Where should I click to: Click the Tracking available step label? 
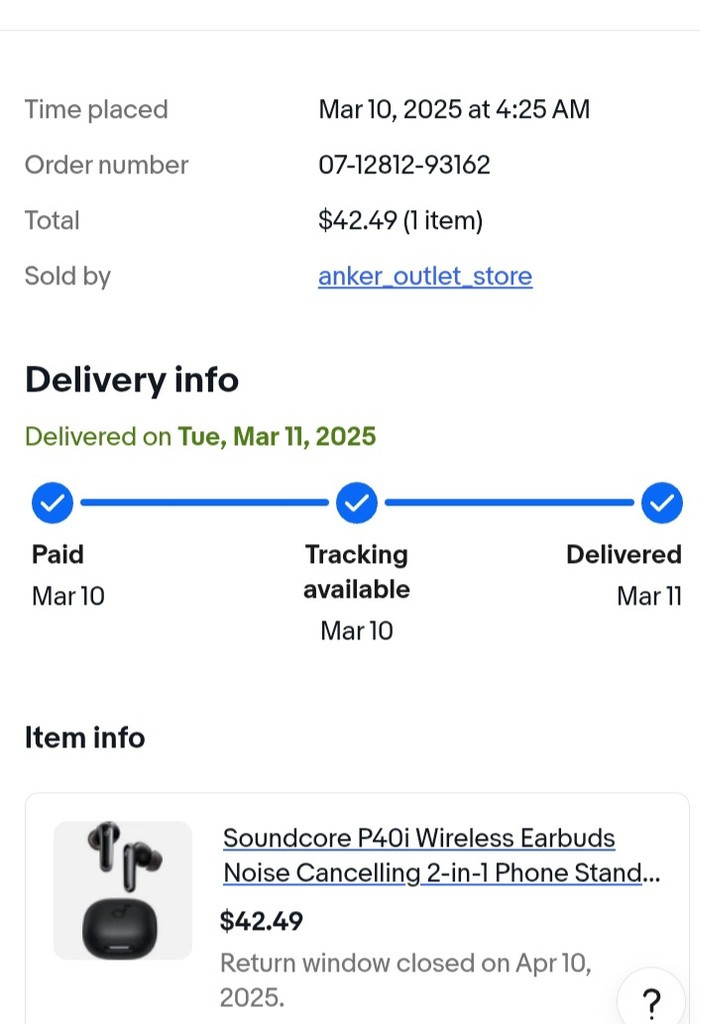[x=356, y=571]
